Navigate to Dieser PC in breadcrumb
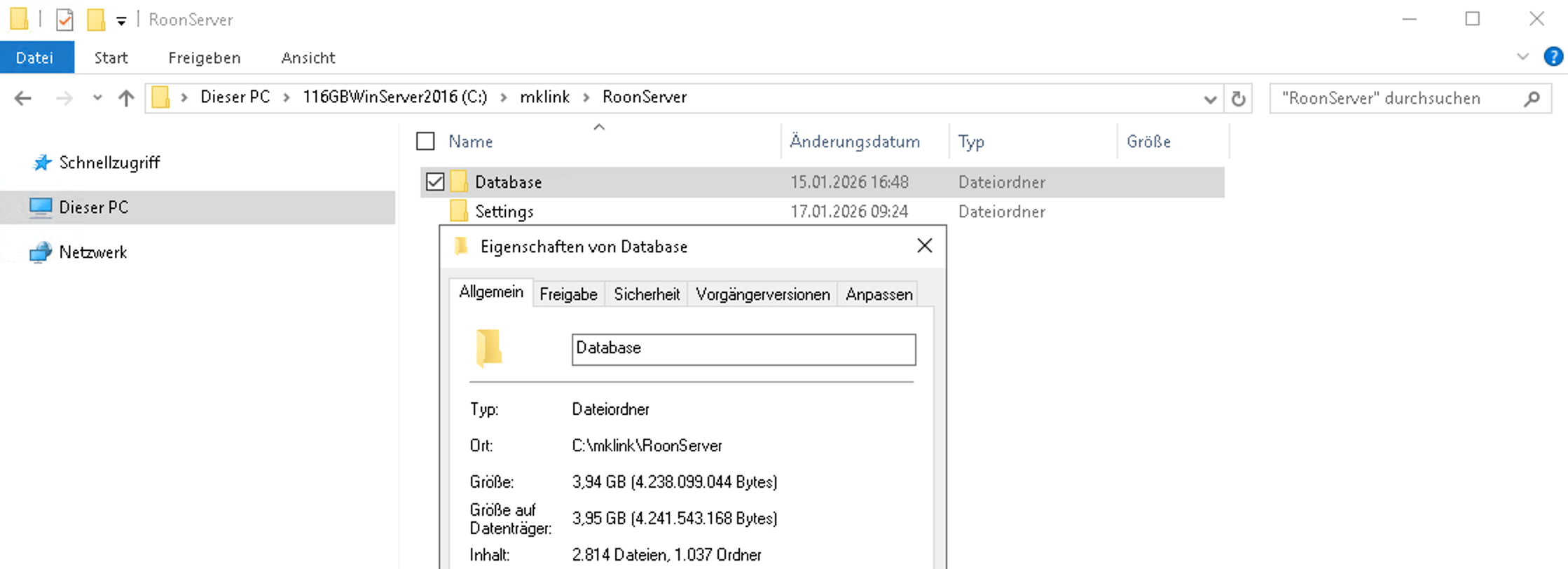The height and width of the screenshot is (569, 1568). click(235, 97)
